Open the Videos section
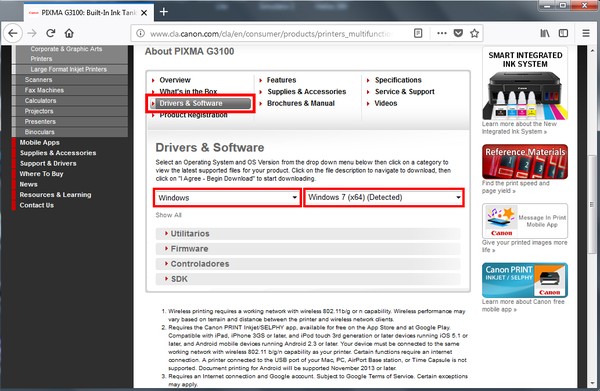 click(386, 103)
